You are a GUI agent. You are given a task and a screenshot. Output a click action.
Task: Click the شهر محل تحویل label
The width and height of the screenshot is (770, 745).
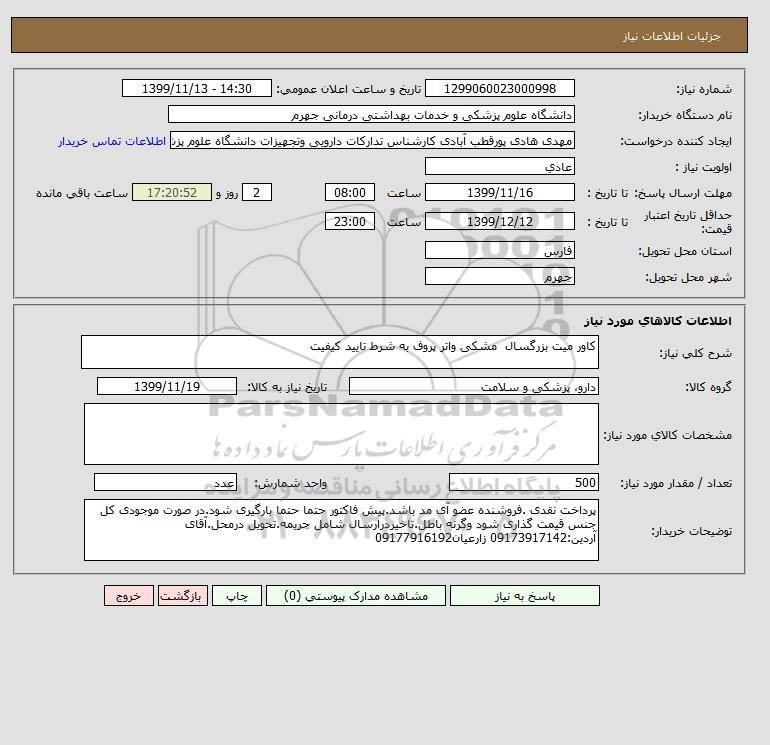(688, 277)
